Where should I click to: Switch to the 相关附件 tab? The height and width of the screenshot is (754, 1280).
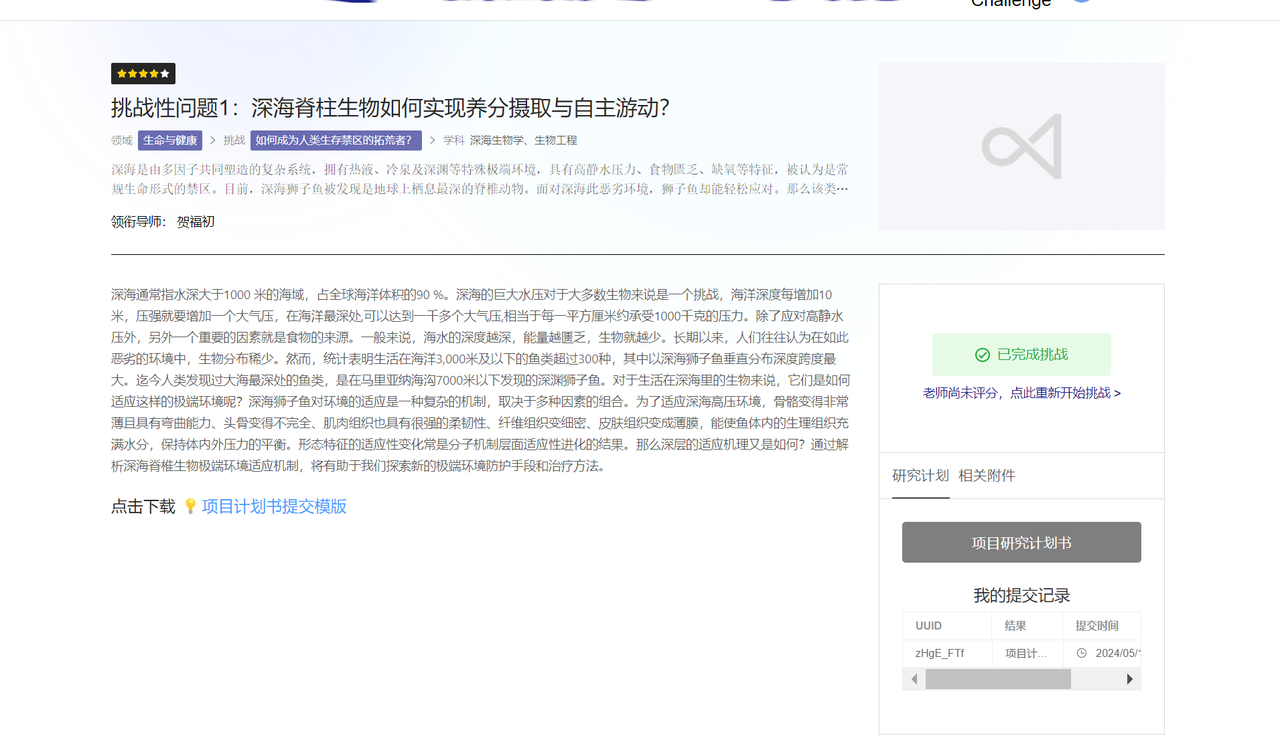pos(986,476)
